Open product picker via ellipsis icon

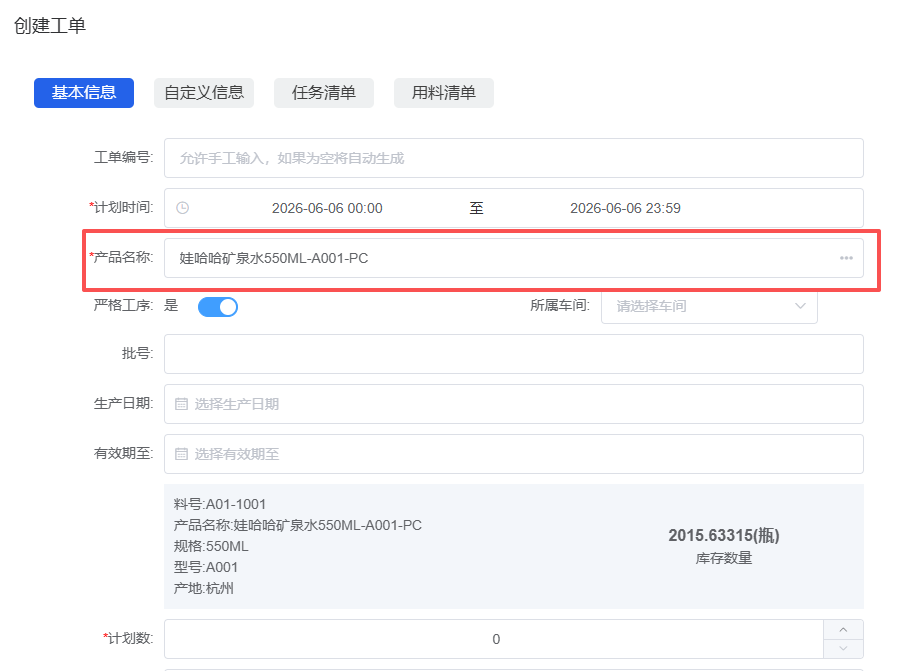point(846,258)
